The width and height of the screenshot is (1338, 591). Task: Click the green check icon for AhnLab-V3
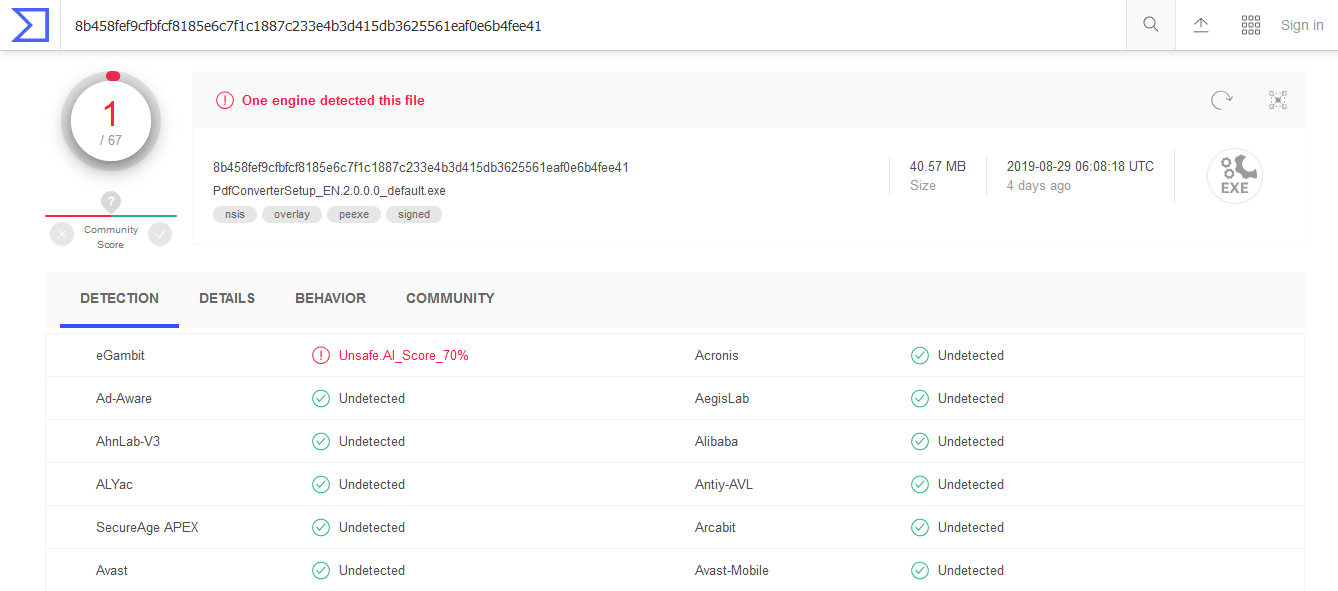[320, 441]
